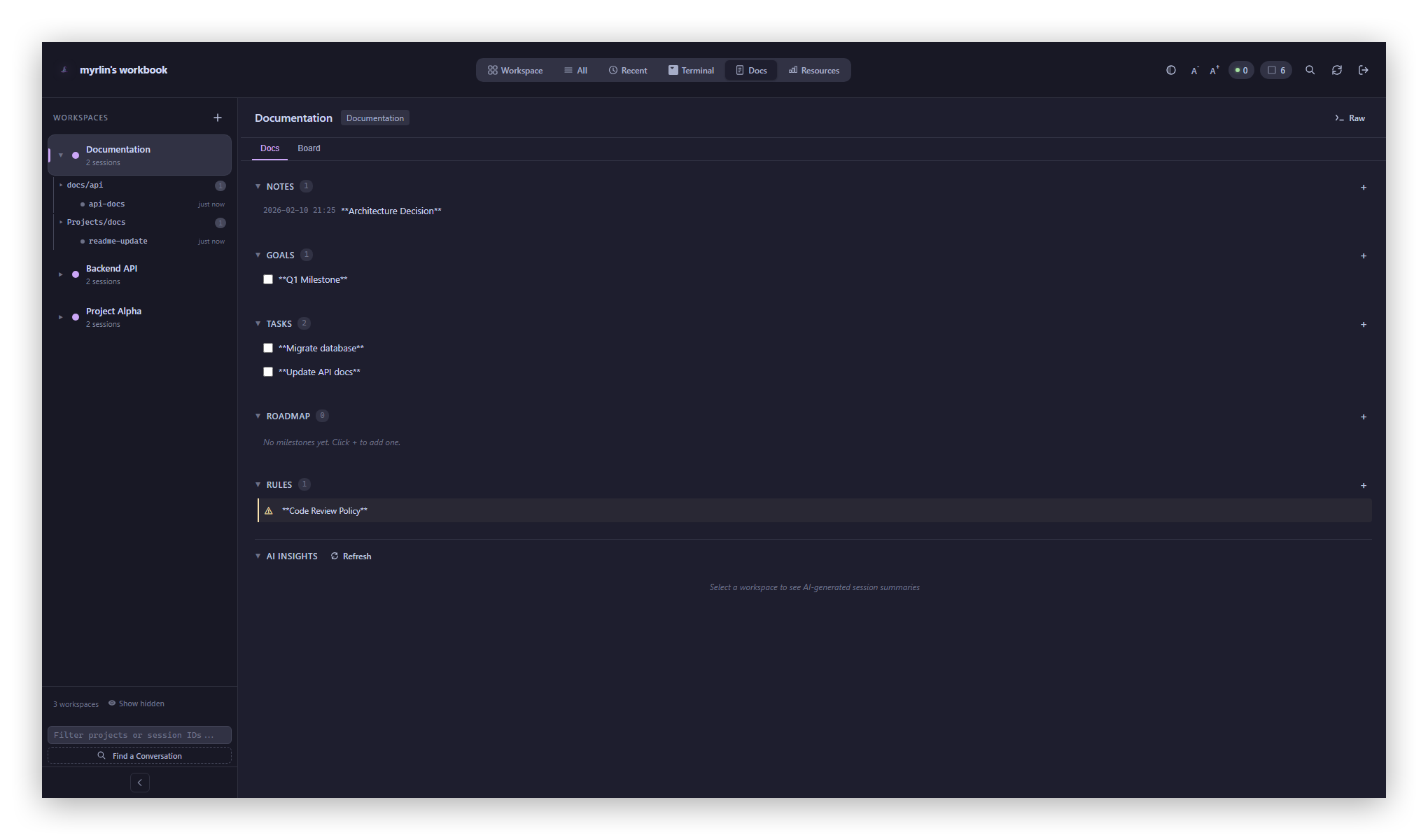The height and width of the screenshot is (840, 1428).
Task: Open search with the magnifier icon
Action: [1310, 70]
